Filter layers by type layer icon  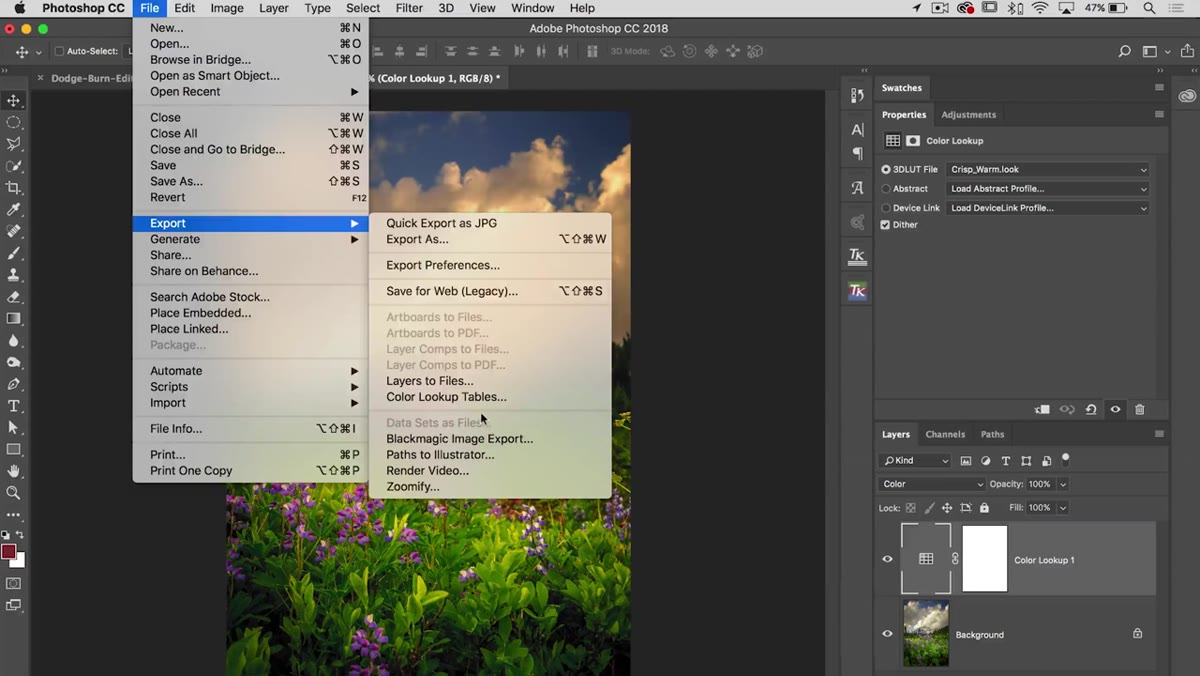[1006, 461]
